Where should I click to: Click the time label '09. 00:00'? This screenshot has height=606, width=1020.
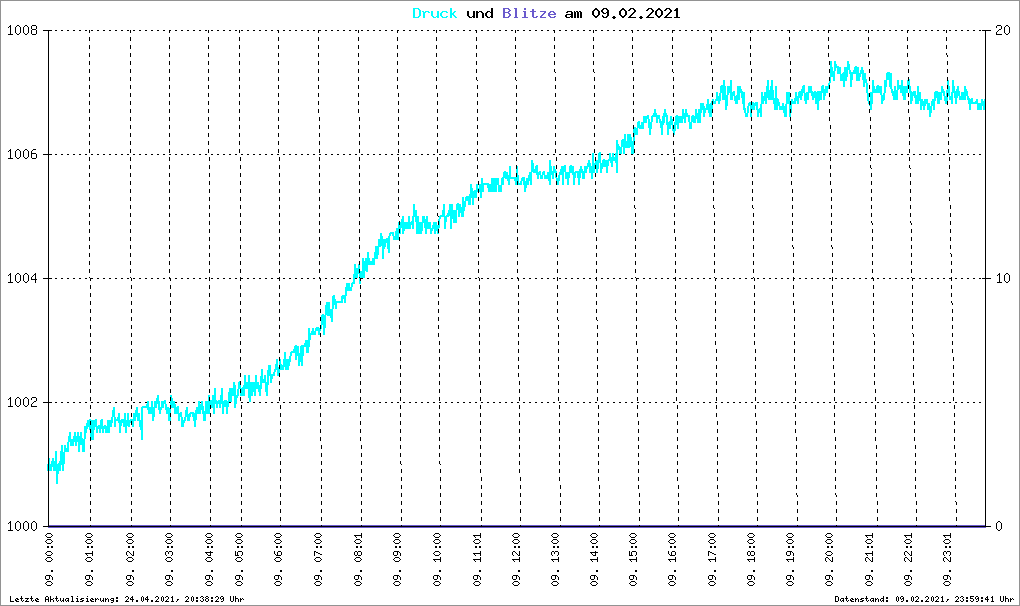[49, 560]
